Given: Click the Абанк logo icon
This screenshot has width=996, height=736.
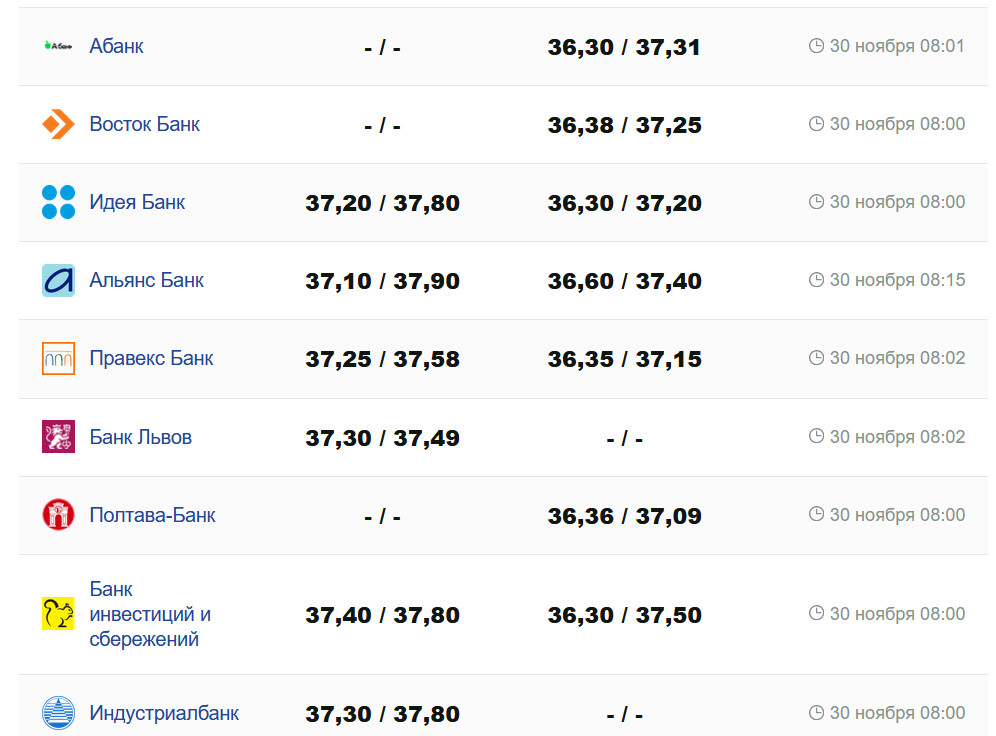Looking at the screenshot, I should point(58,46).
